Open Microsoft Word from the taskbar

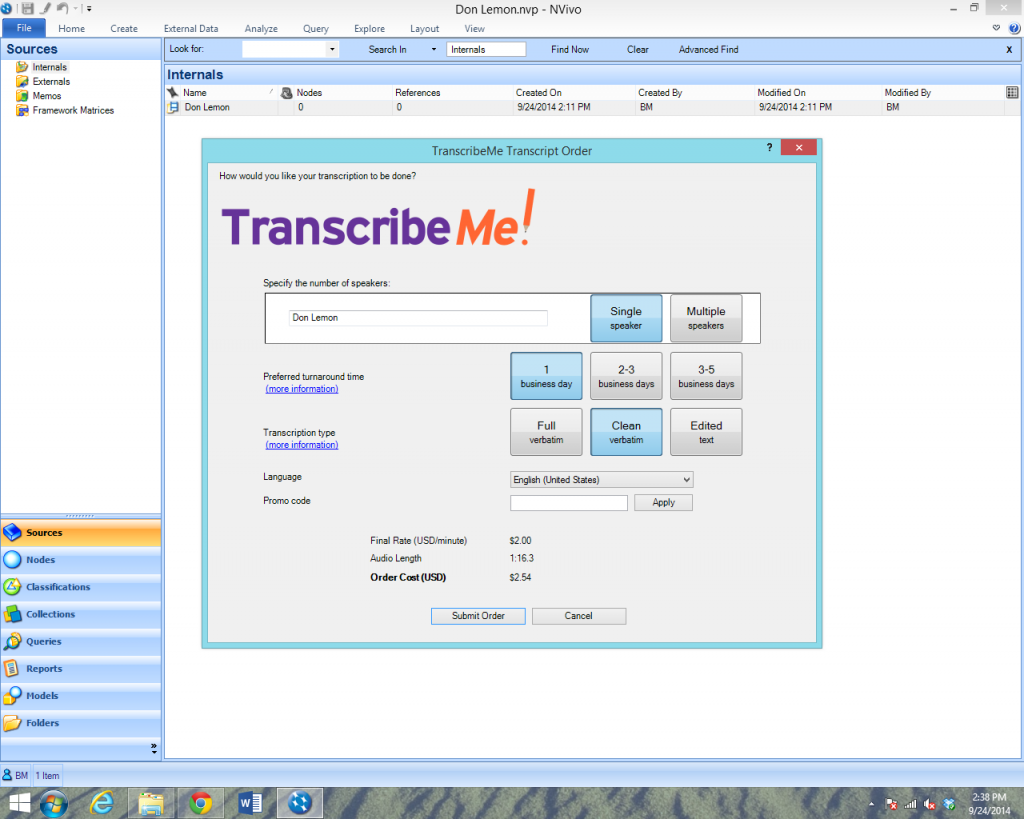coord(250,803)
